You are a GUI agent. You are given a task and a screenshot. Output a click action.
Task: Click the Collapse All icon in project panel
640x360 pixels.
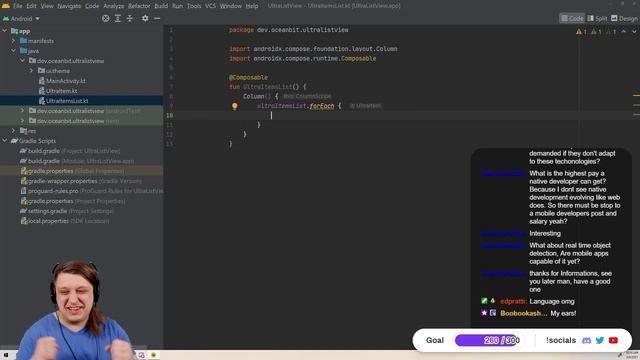pyautogui.click(x=130, y=18)
